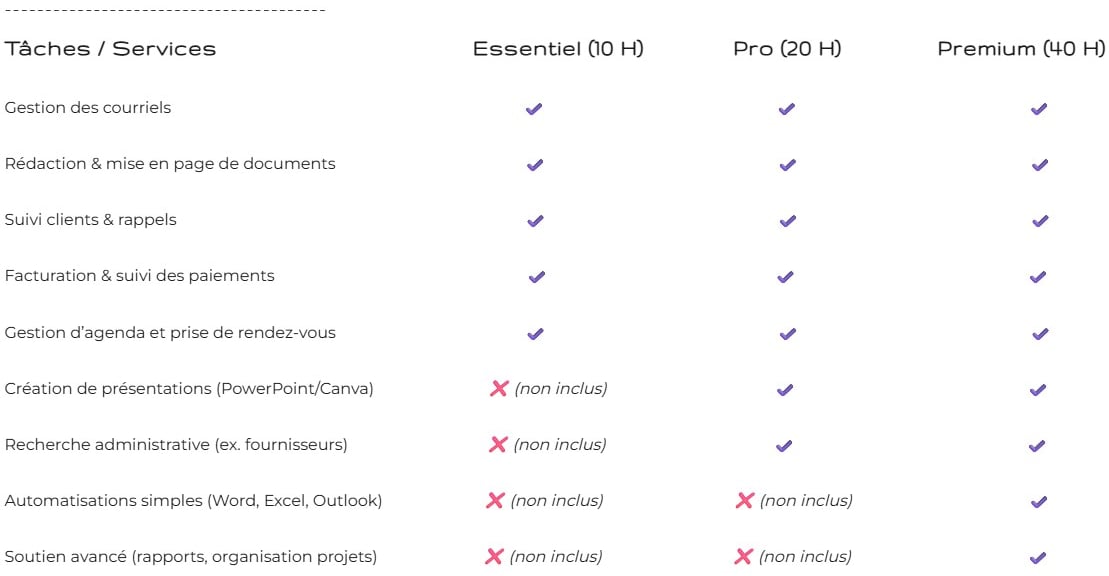The image size is (1109, 576).
Task: Click the Premium checkmark for Gestion d'agenda
Action: click(1039, 333)
